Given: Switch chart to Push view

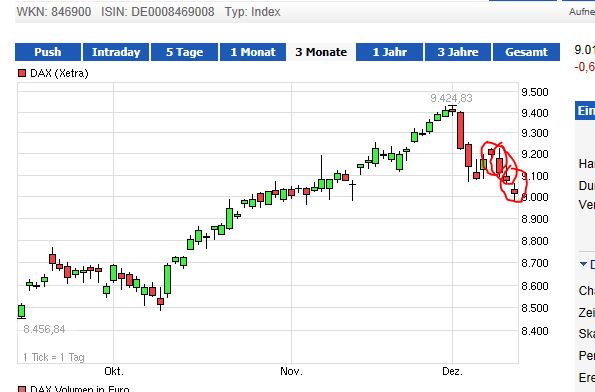Looking at the screenshot, I should pyautogui.click(x=48, y=52).
